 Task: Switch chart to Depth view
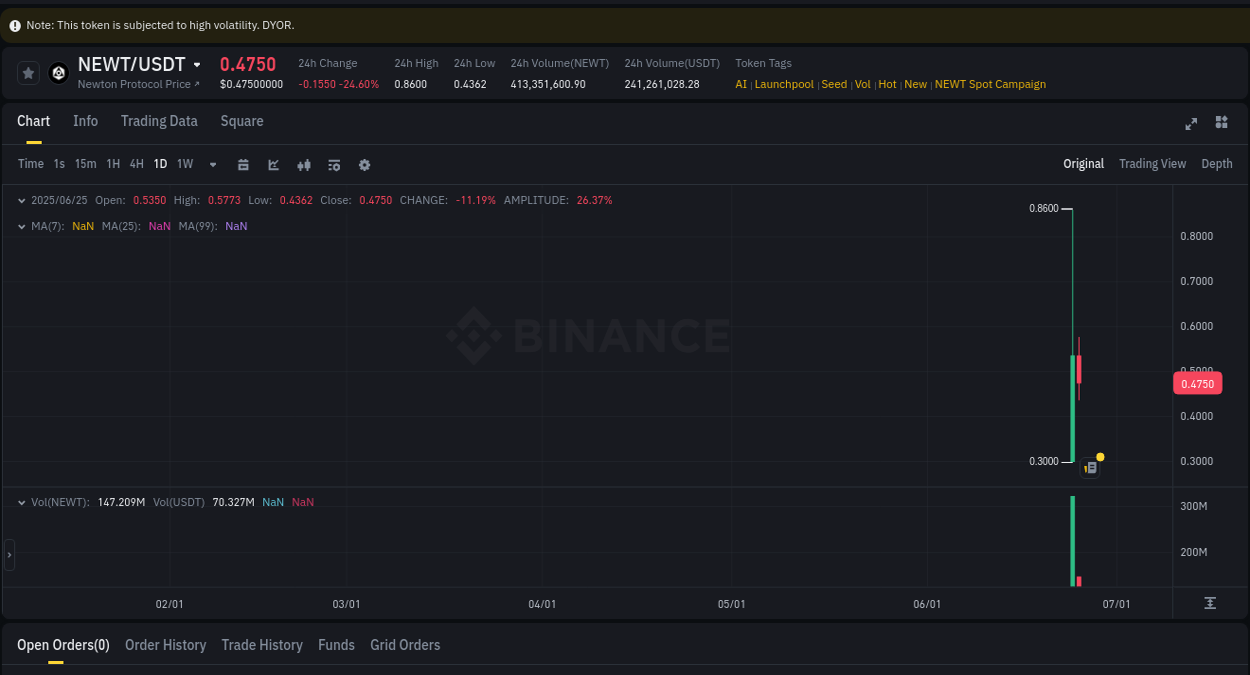coord(1217,163)
